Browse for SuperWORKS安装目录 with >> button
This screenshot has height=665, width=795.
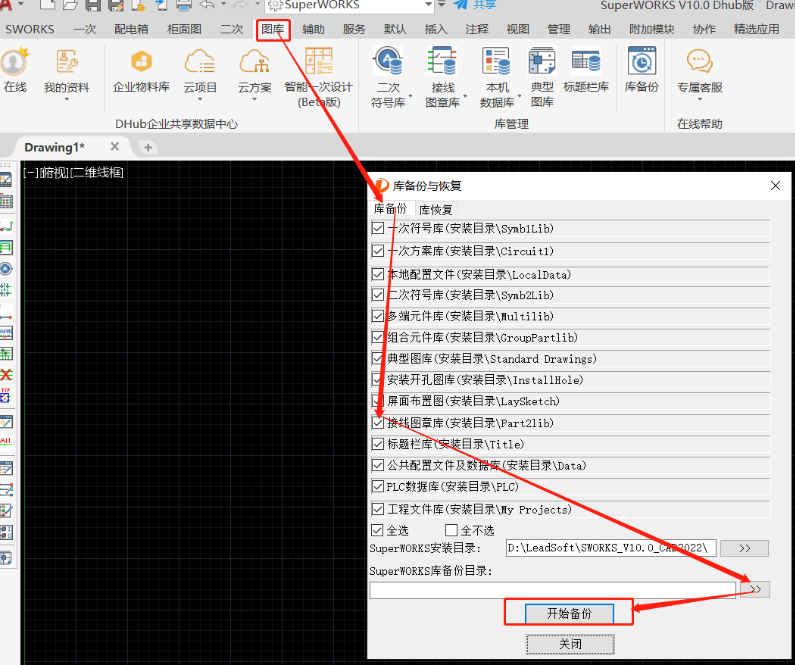[744, 548]
